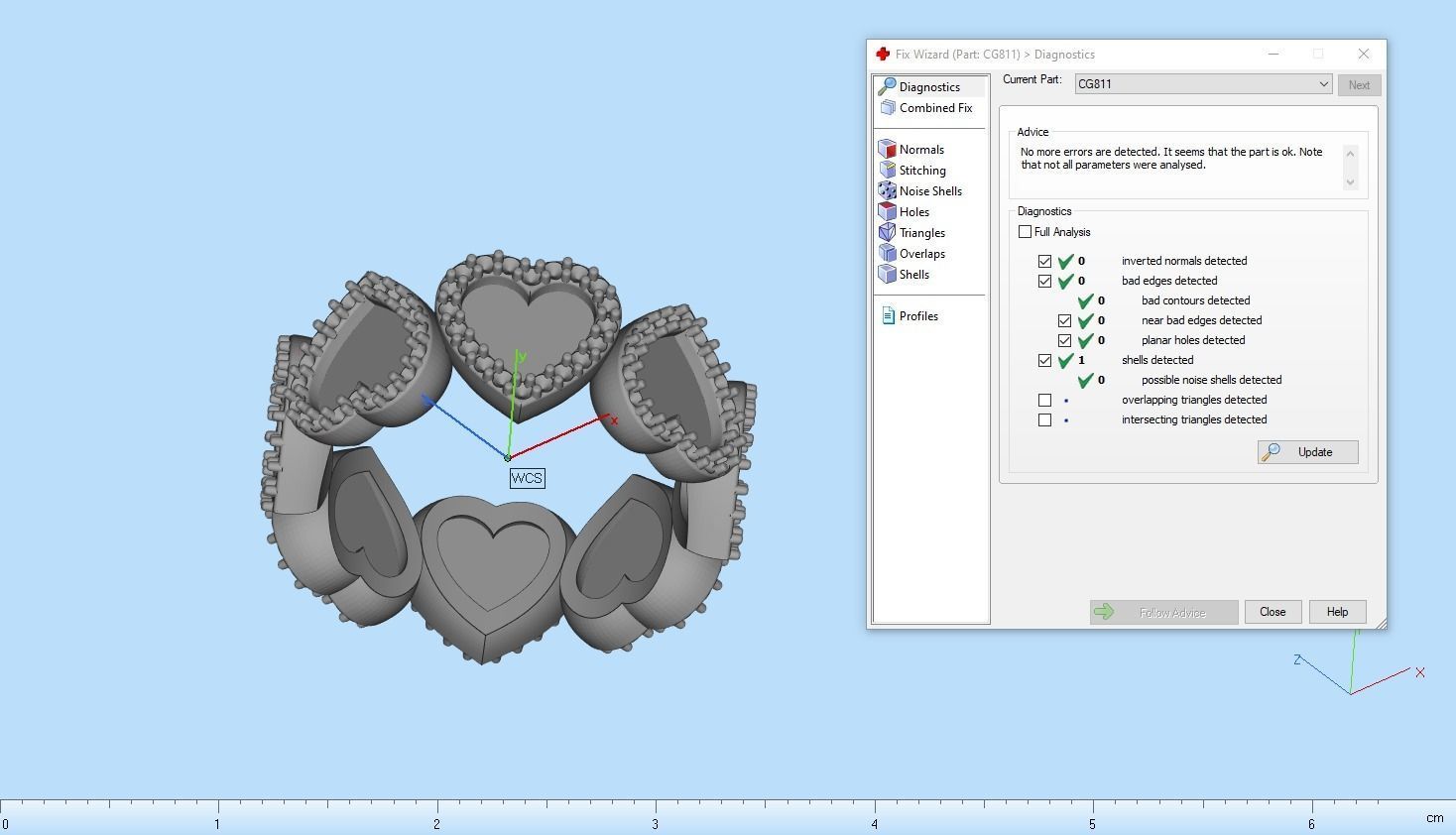1456x835 pixels.
Task: Go to the Noise Shells page
Action: pyautogui.click(x=930, y=191)
